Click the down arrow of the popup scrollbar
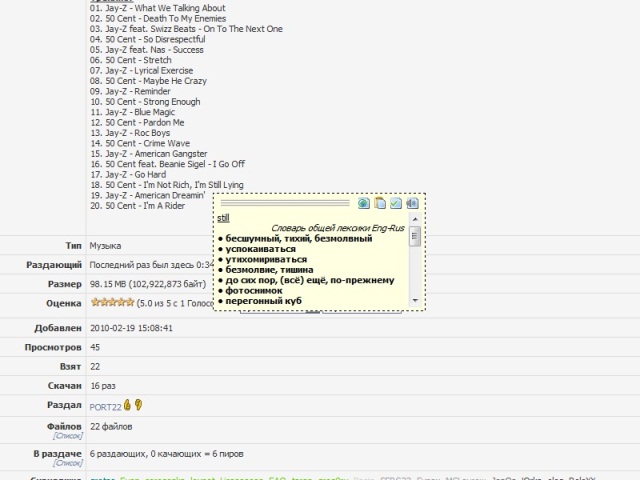Screen dimensions: 640x480 415,301
